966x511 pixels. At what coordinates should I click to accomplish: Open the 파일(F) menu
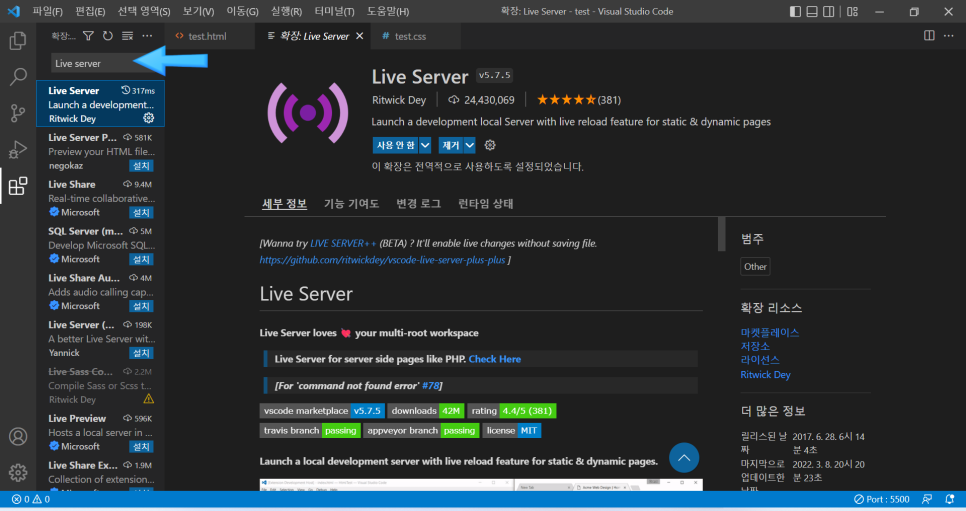pos(47,11)
